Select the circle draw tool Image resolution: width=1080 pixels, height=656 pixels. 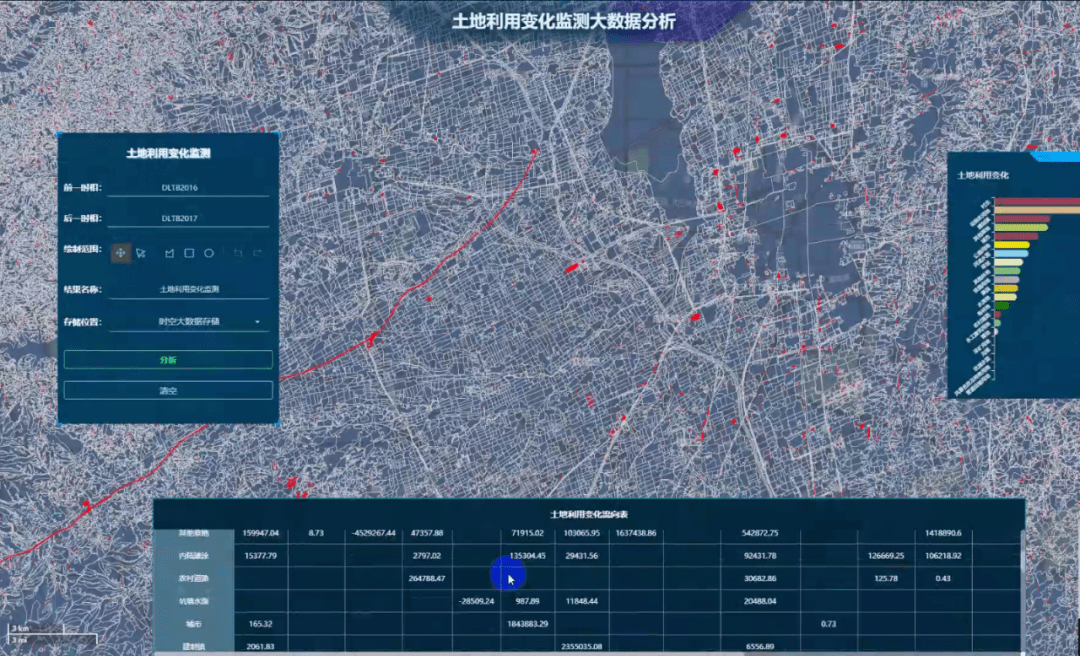pyautogui.click(x=209, y=254)
